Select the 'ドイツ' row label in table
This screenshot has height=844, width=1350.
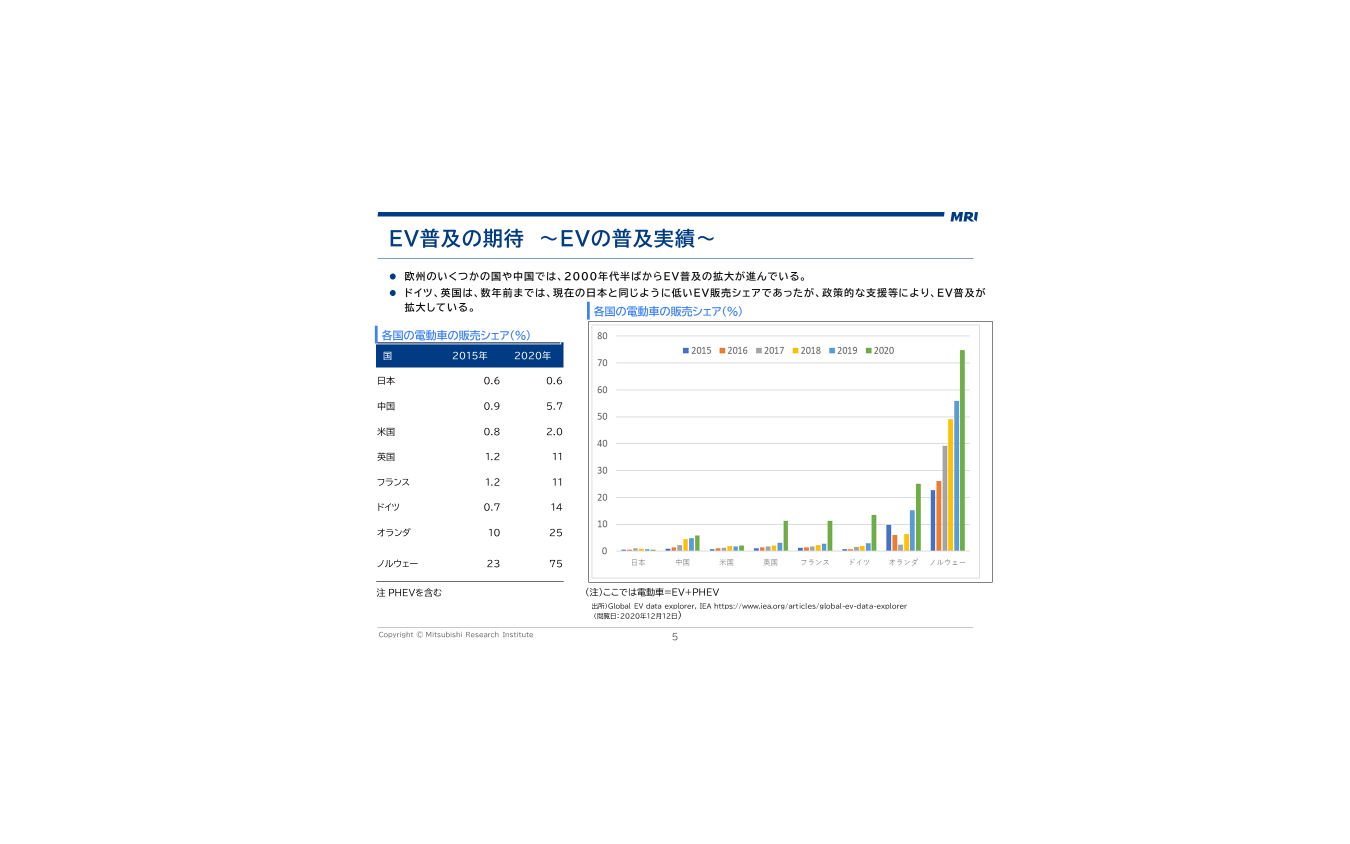(388, 507)
